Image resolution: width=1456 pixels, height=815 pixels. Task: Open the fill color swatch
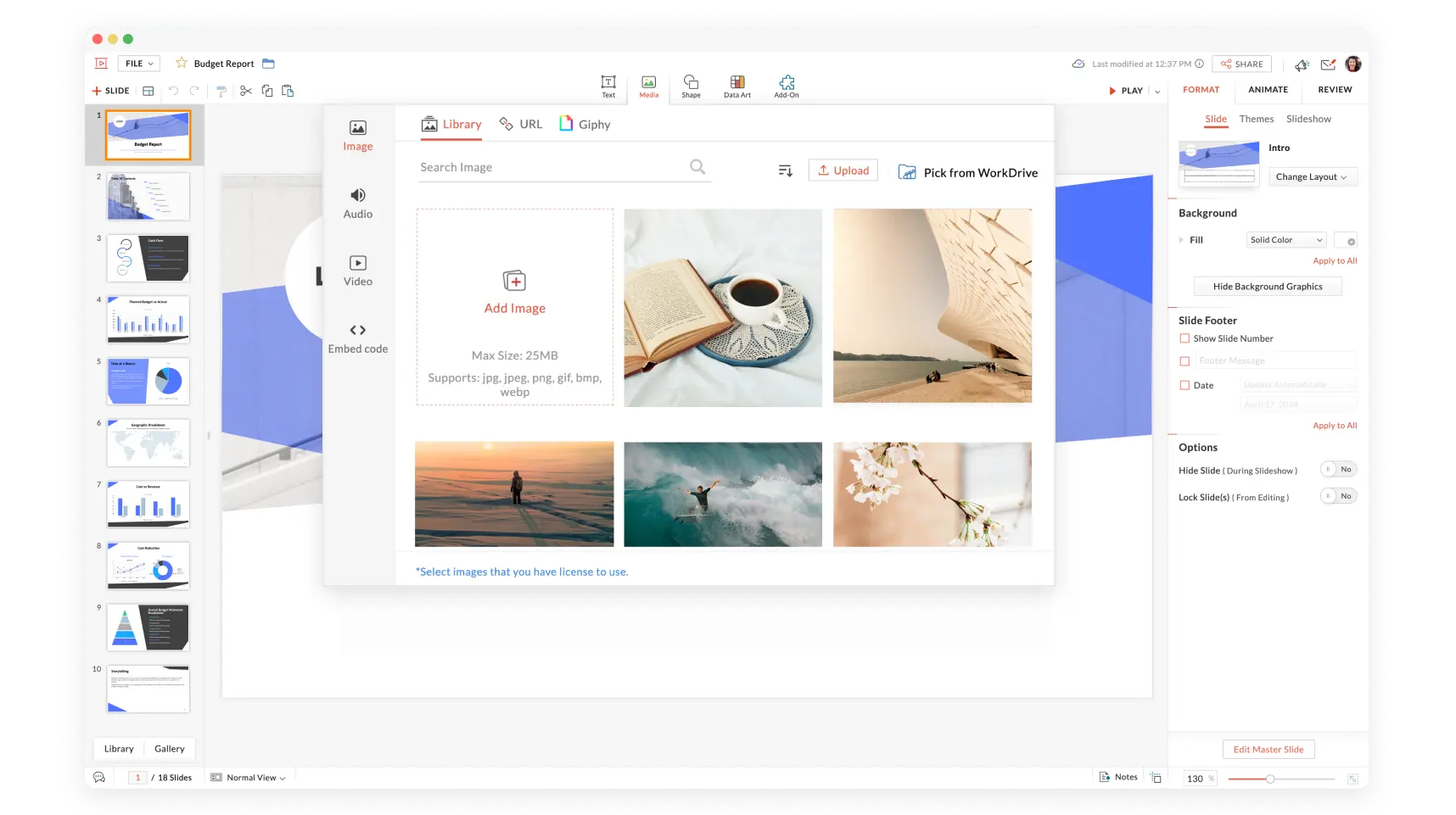point(1346,241)
